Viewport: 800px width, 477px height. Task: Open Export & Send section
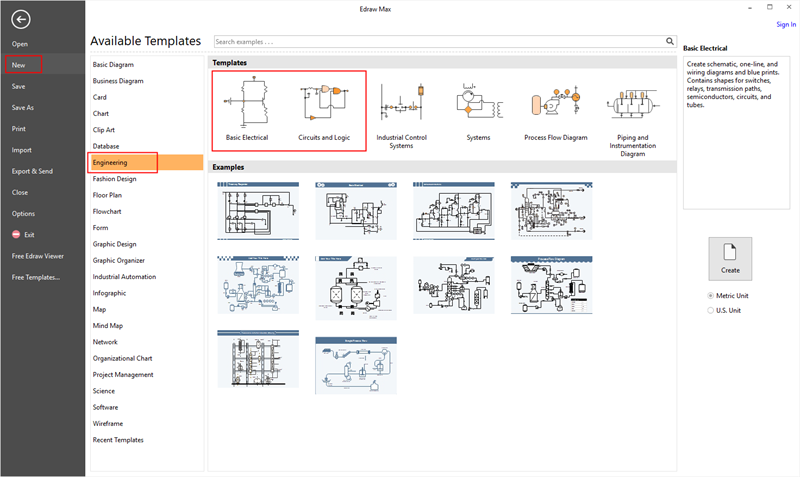[x=32, y=171]
